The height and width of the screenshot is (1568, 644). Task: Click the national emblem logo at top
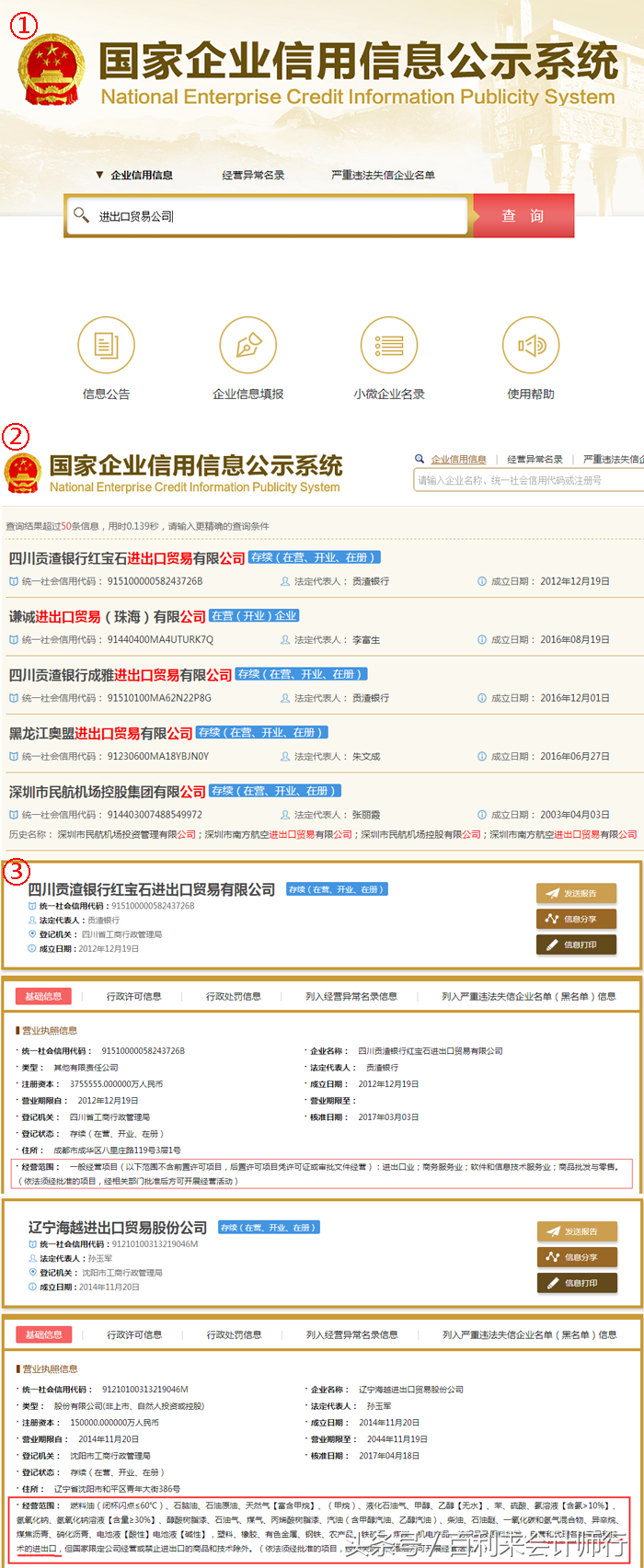51,70
